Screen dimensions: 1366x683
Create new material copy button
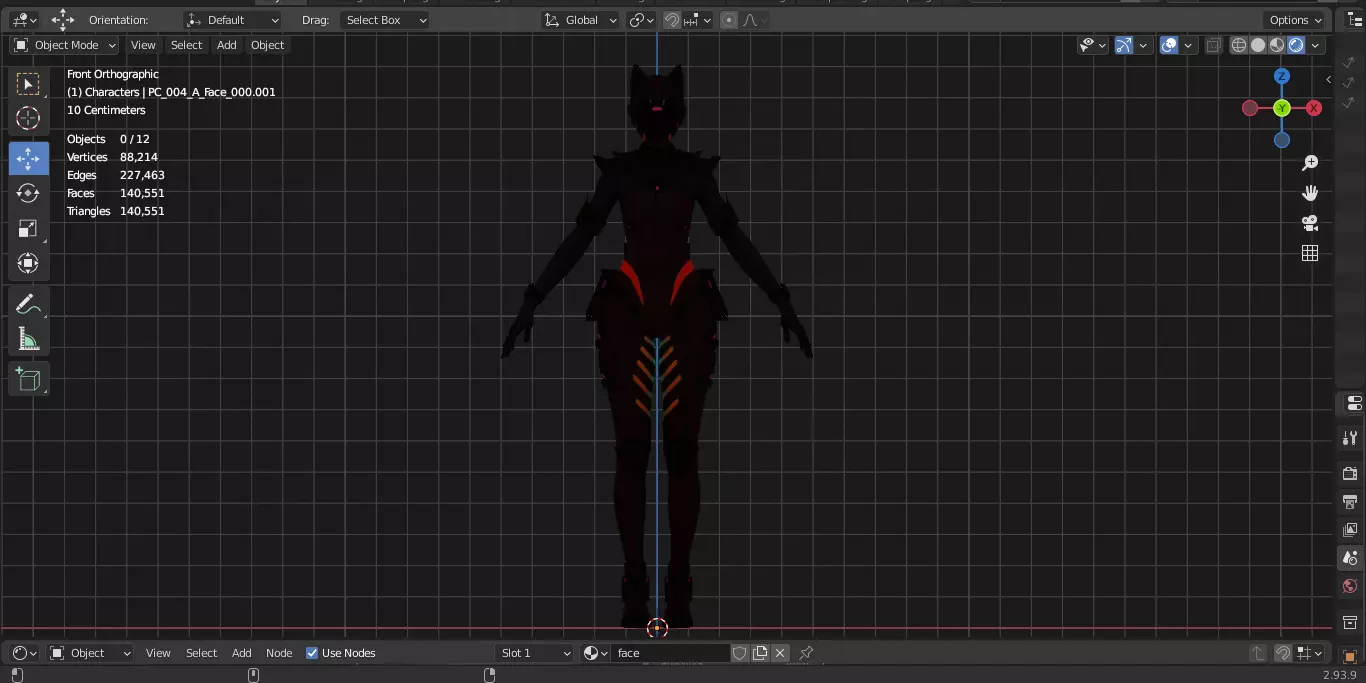(760, 653)
